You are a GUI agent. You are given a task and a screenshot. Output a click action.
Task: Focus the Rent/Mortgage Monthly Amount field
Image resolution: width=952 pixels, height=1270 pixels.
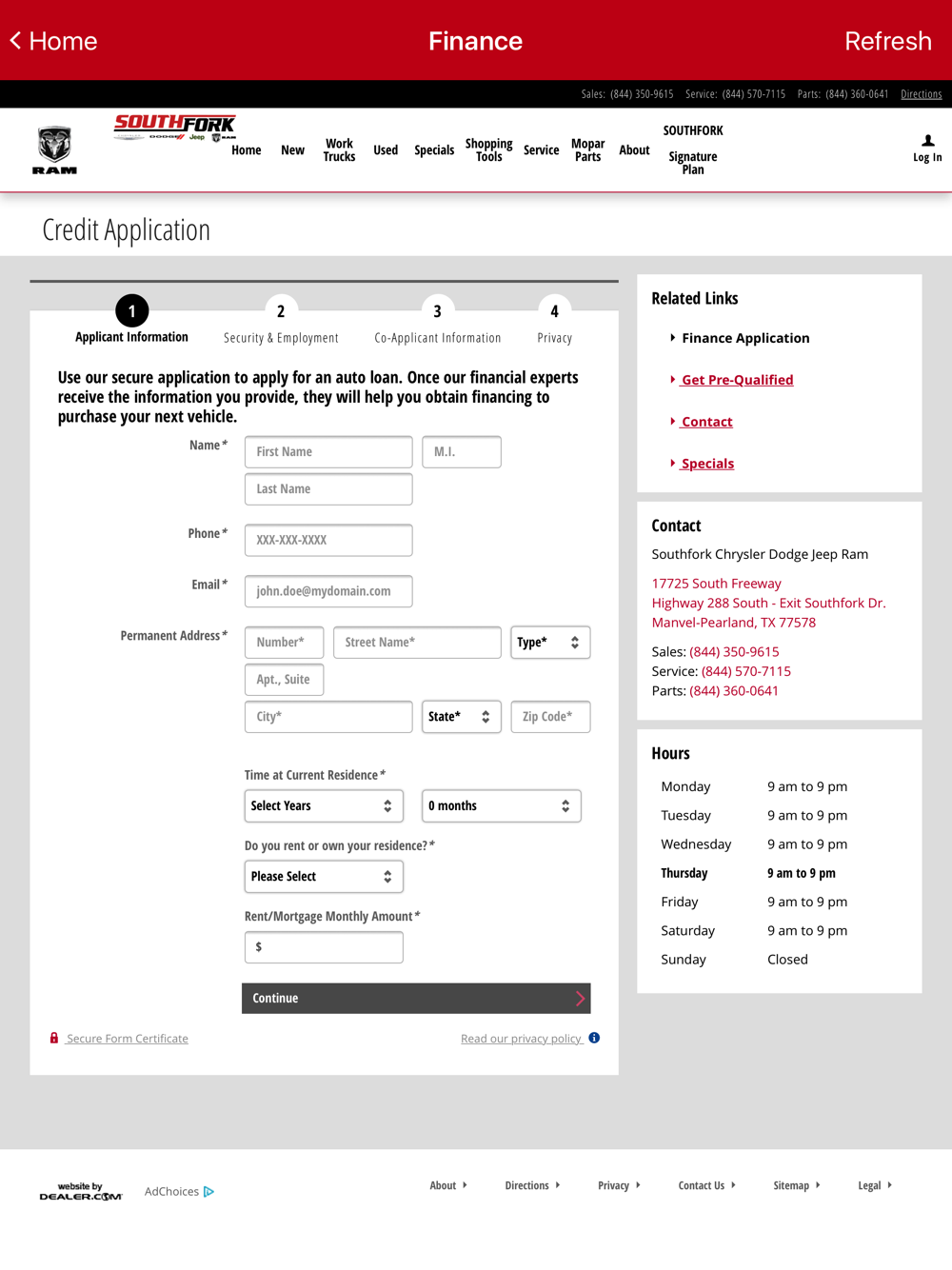coord(324,947)
